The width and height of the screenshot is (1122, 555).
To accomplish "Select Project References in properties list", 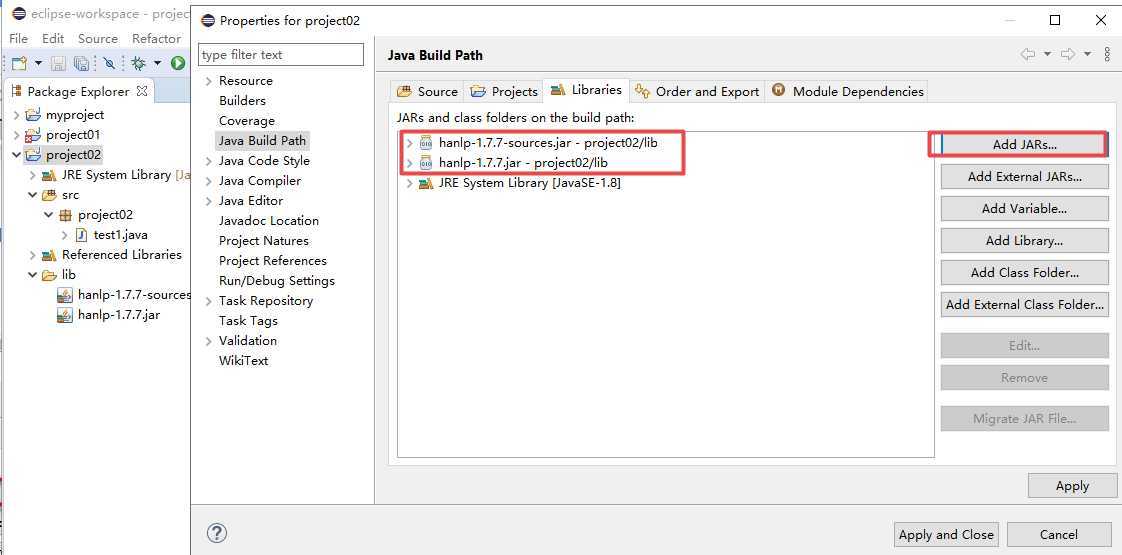I will [273, 261].
